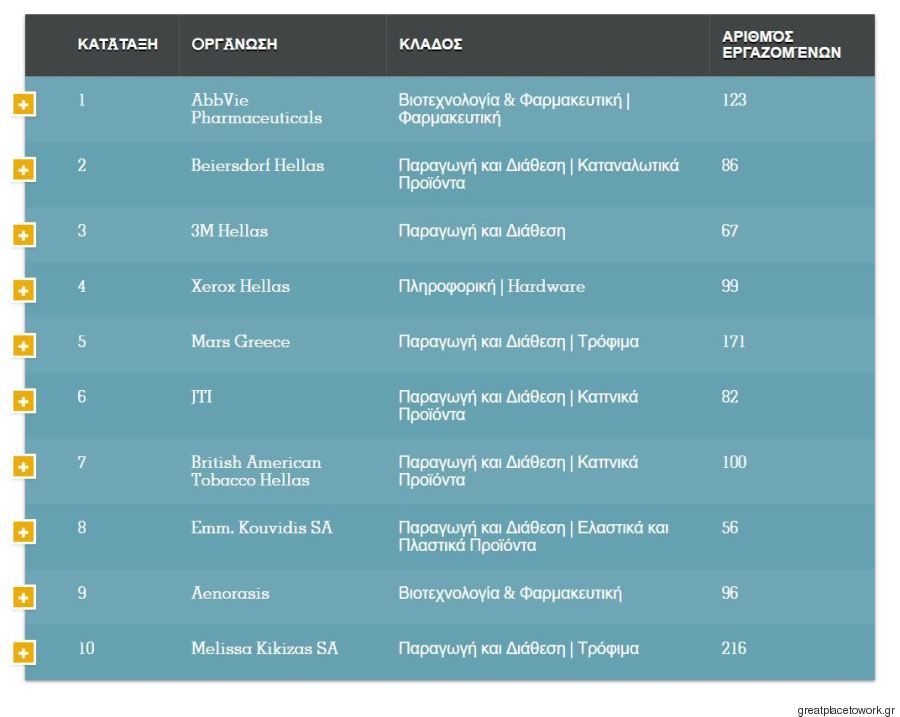Open plus icon next to Emm. Kouvidis SA

[x=24, y=532]
